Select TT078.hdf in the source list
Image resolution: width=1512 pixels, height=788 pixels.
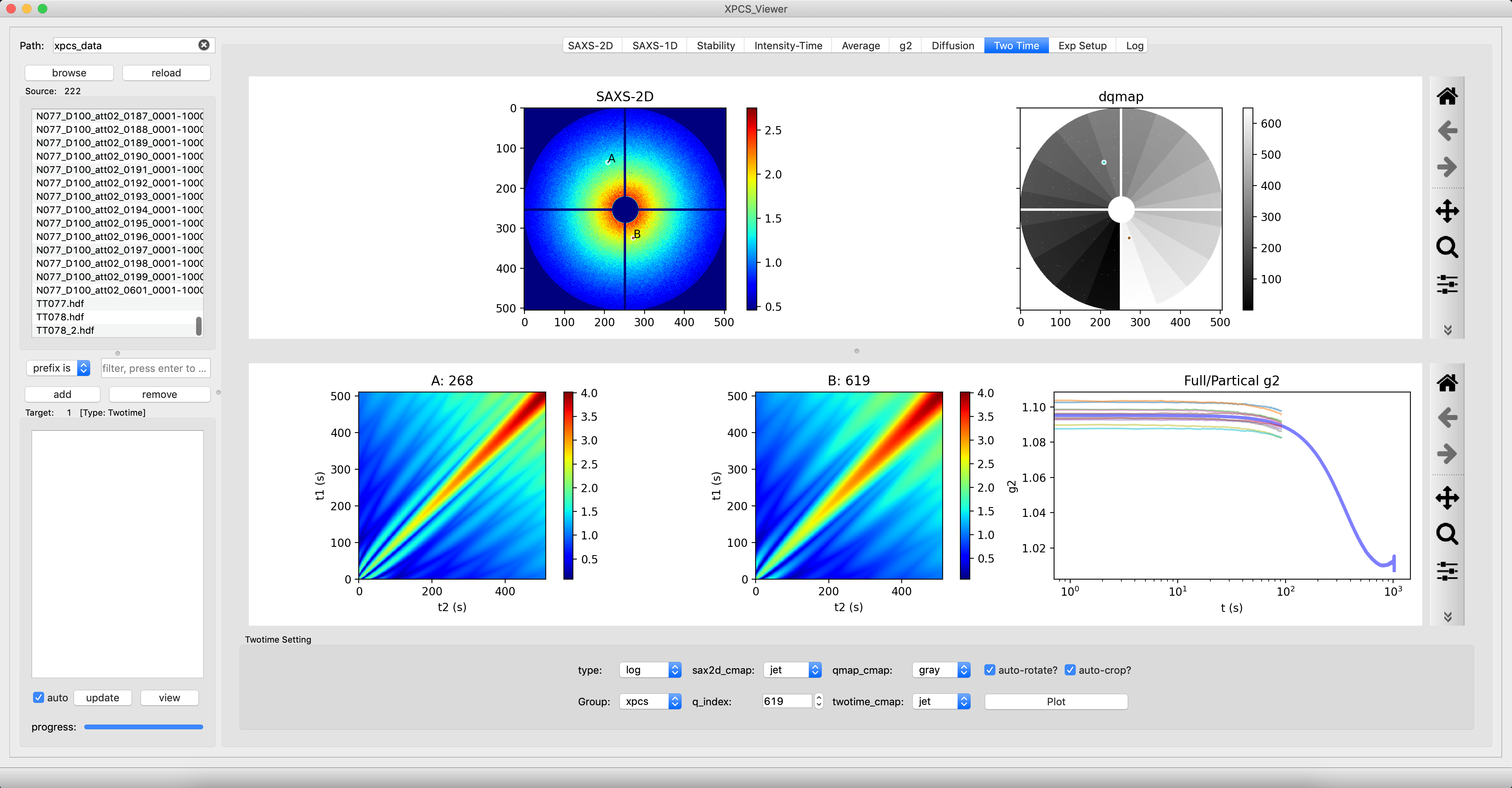point(60,317)
